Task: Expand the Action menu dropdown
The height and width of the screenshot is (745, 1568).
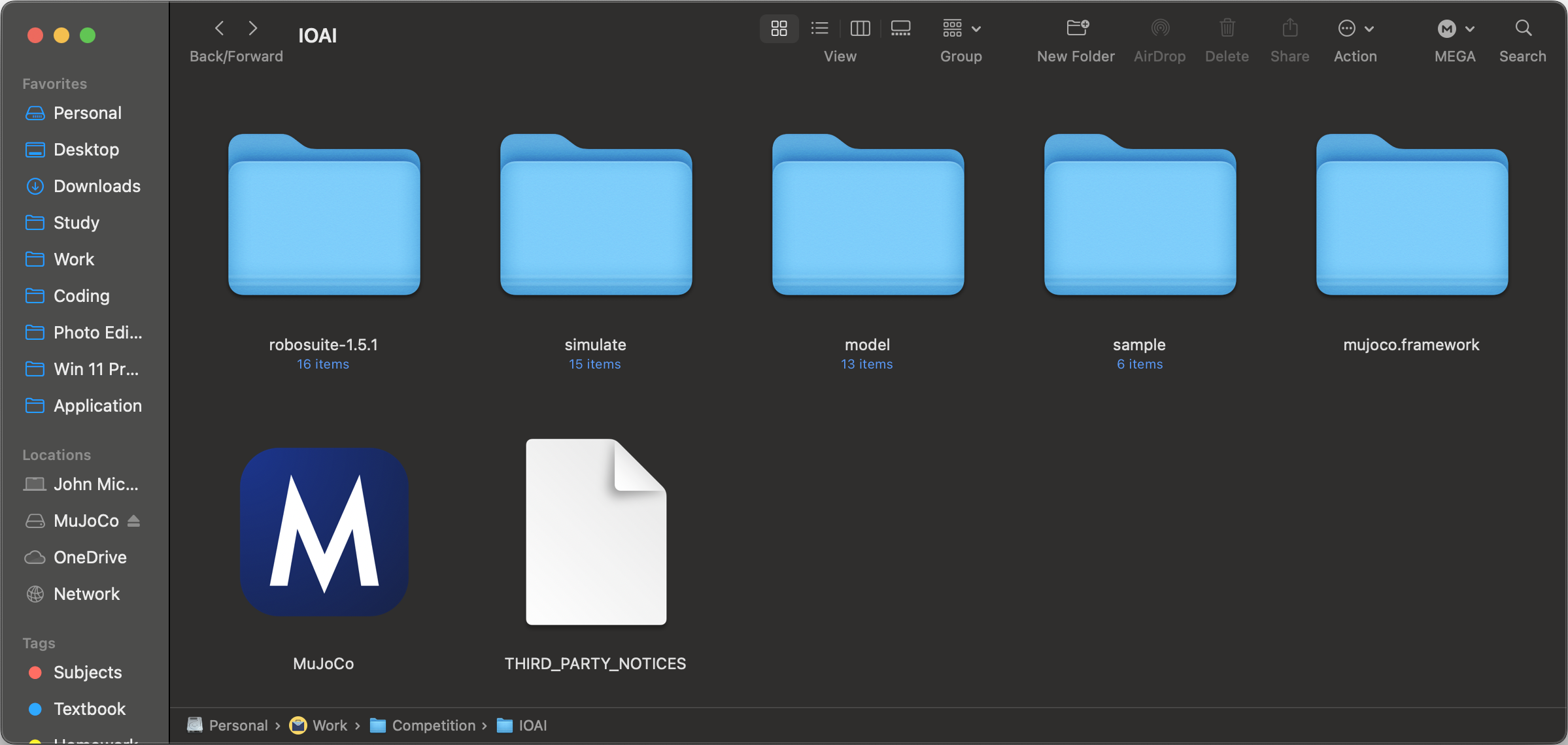Action: (1355, 28)
